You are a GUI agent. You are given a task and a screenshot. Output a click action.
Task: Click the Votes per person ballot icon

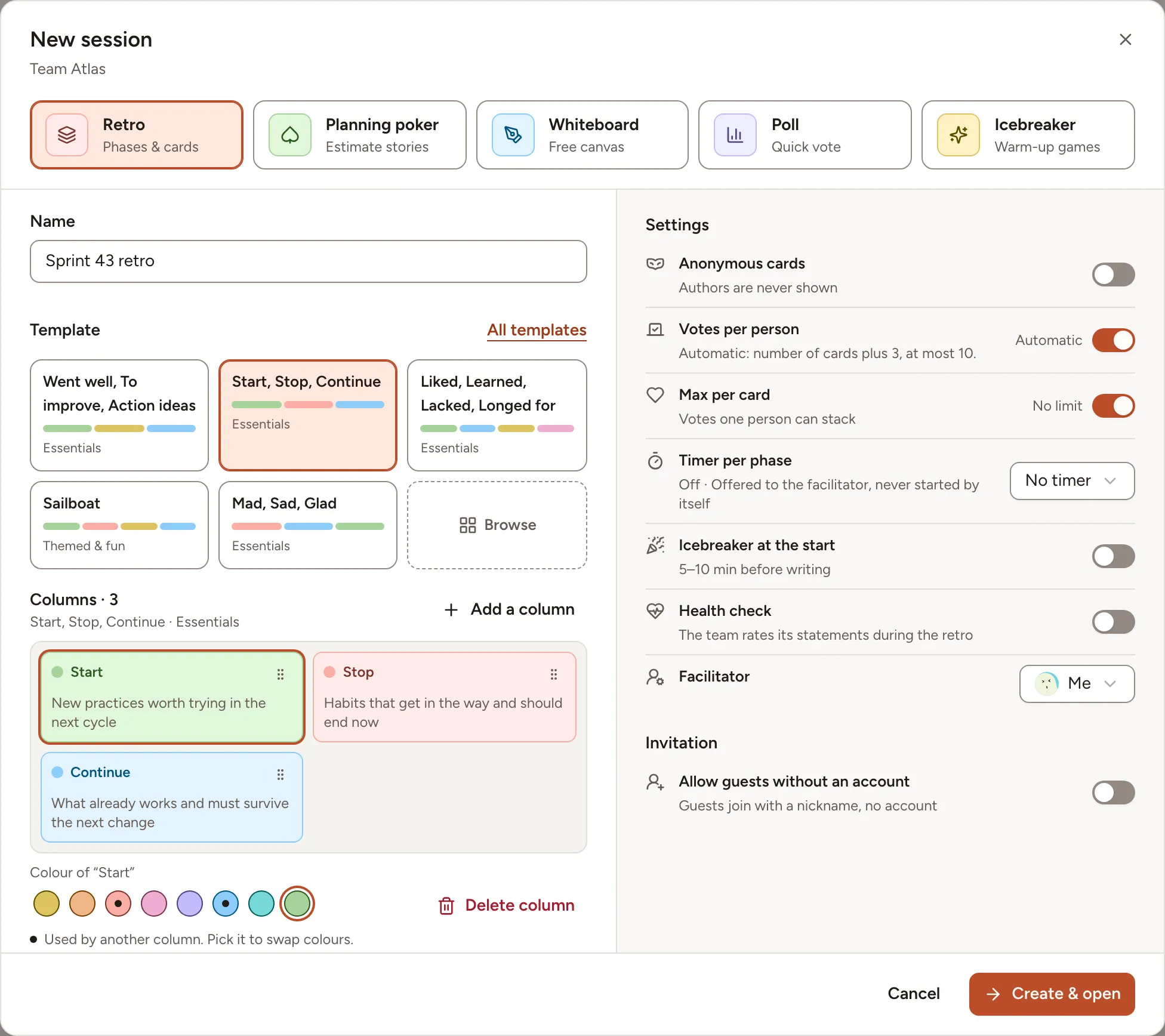click(655, 329)
